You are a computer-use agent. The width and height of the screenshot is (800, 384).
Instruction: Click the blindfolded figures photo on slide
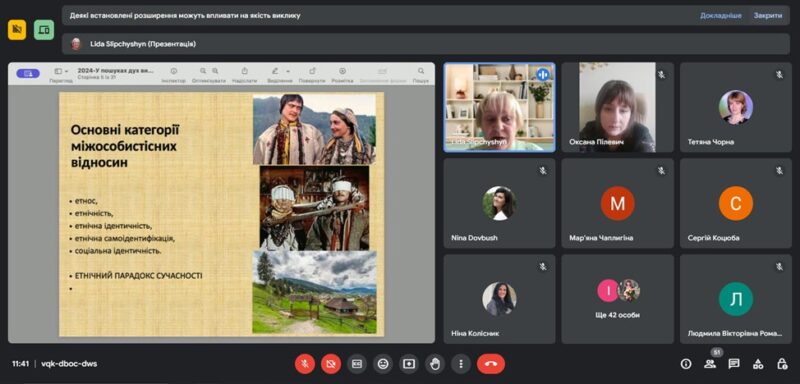314,208
